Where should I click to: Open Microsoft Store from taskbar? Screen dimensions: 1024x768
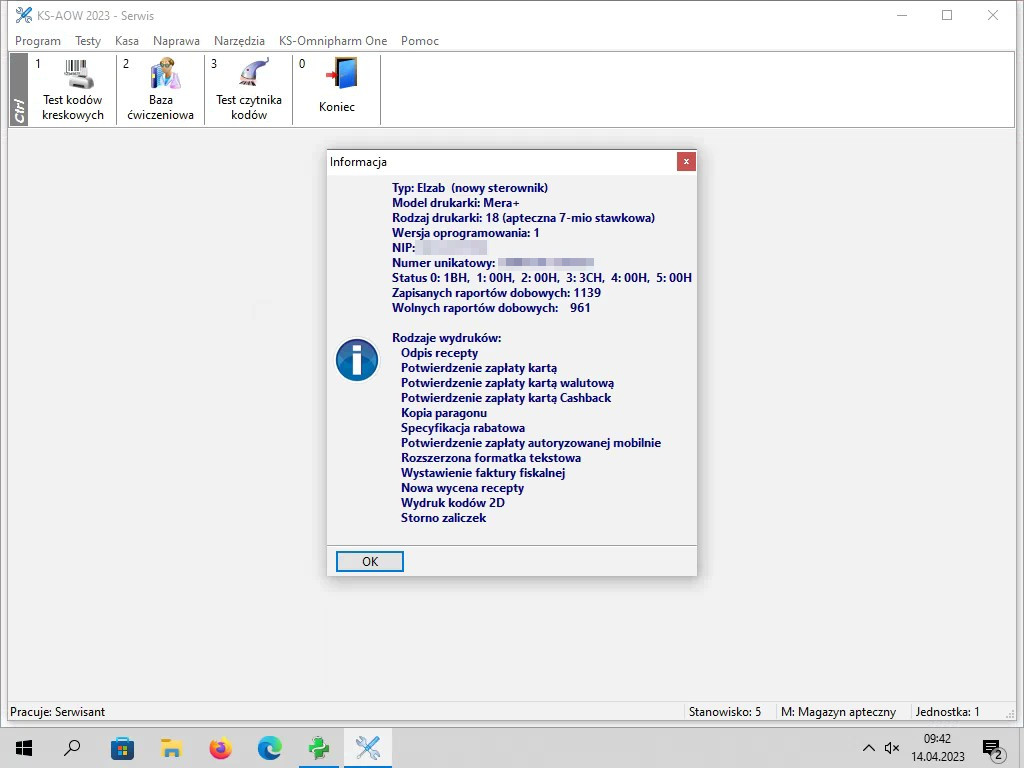pyautogui.click(x=122, y=748)
